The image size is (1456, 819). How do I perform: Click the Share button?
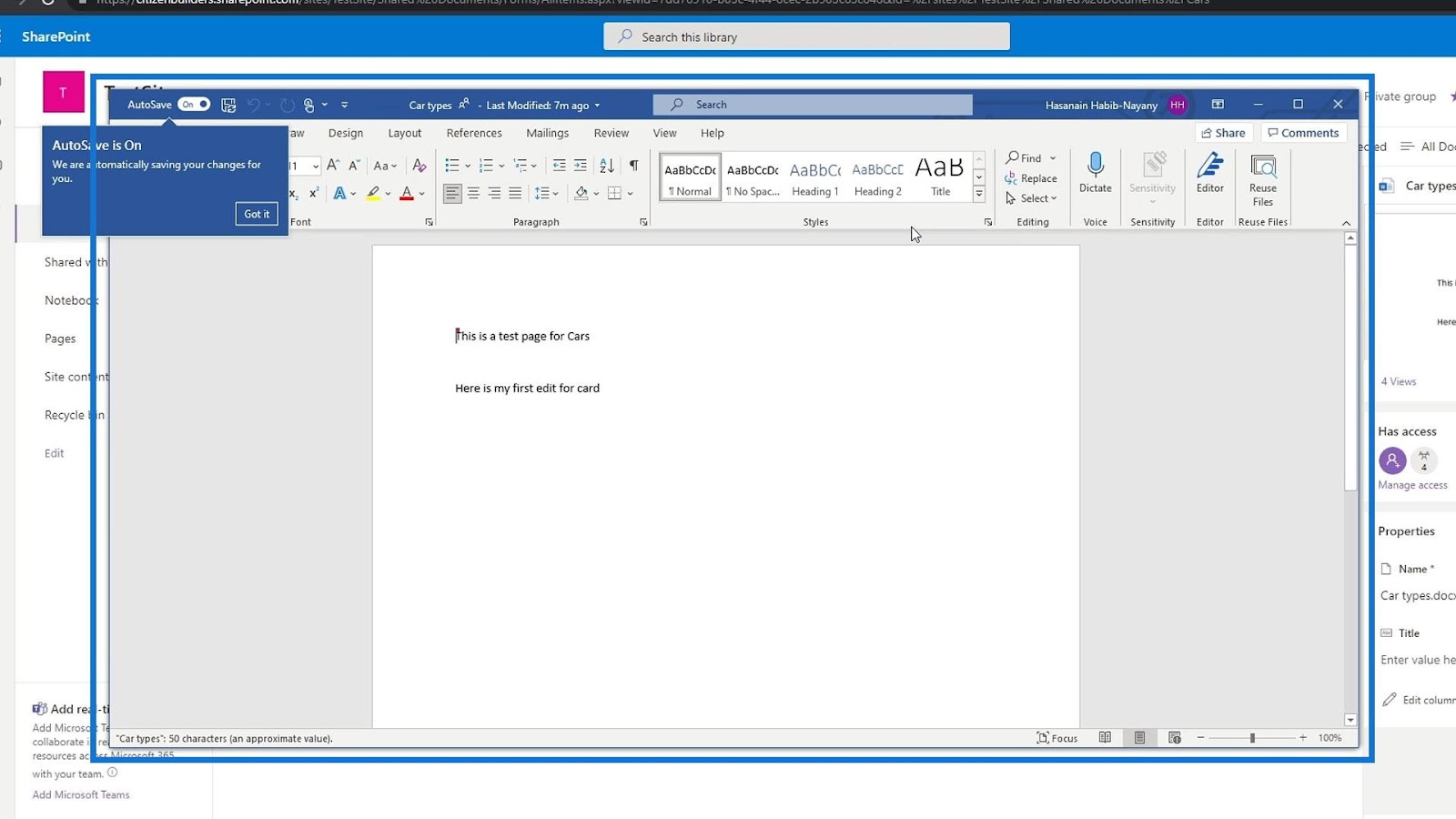(1223, 133)
